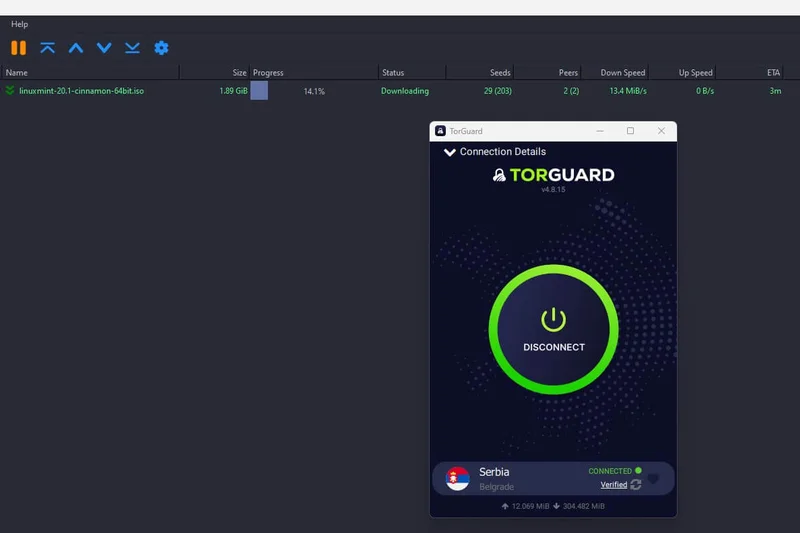Close the TorGuard window
Screen dimensions: 800x533
point(661,131)
